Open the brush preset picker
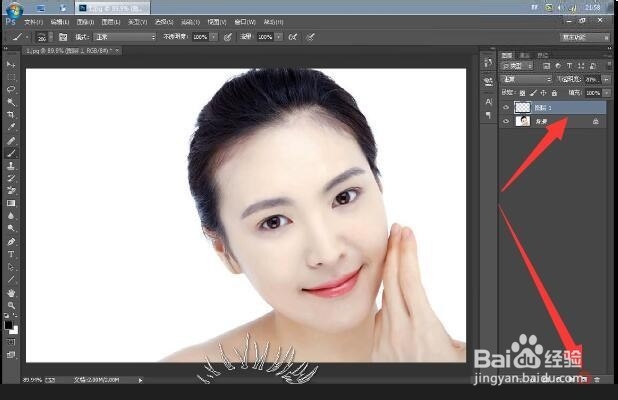The width and height of the screenshot is (618, 400). (x=44, y=37)
